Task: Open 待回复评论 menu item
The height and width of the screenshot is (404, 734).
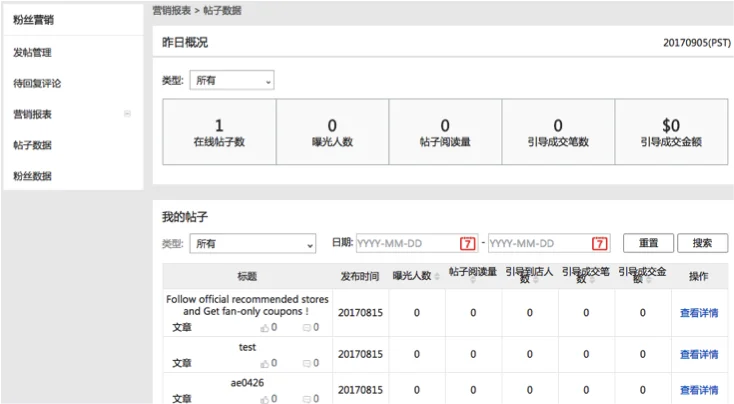Action: coord(37,83)
